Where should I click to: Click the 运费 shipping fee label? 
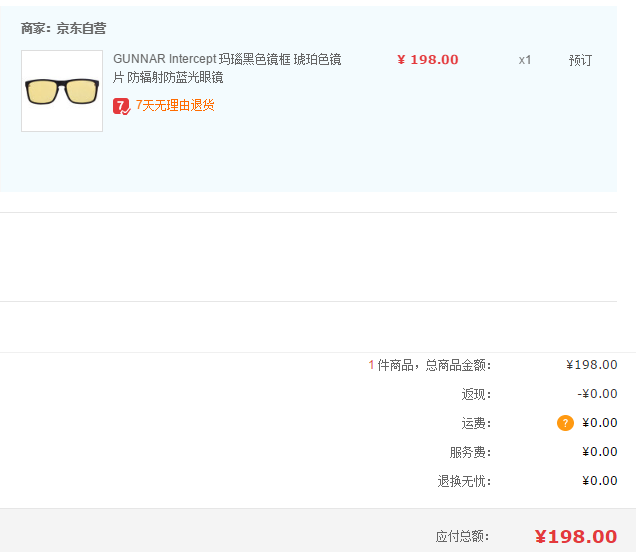tap(476, 423)
